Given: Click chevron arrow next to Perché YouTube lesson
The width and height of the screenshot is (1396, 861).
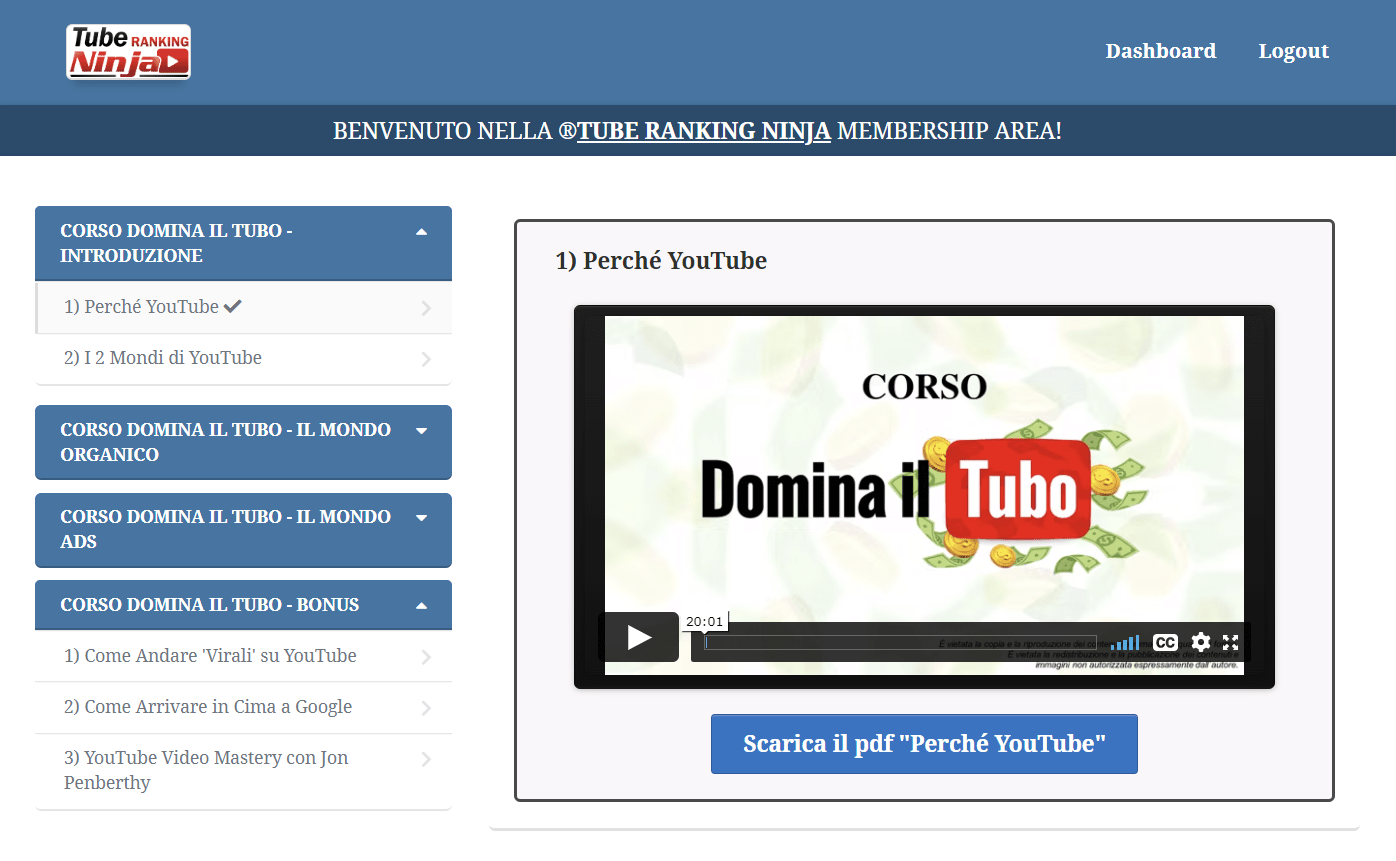Looking at the screenshot, I should click(x=426, y=308).
